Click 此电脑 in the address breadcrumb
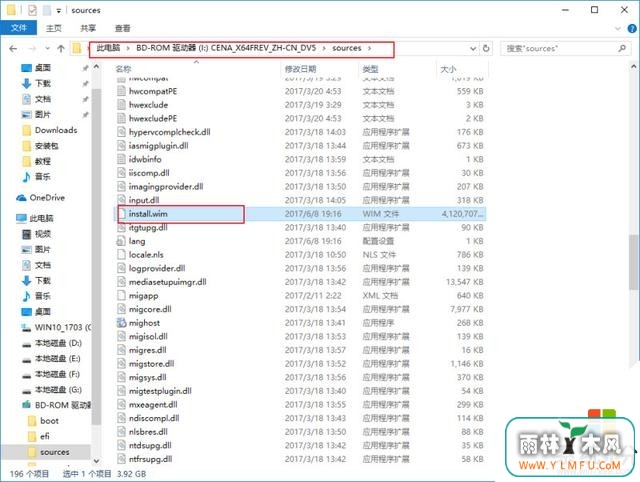Screen dimensions: 640x482 (108, 48)
